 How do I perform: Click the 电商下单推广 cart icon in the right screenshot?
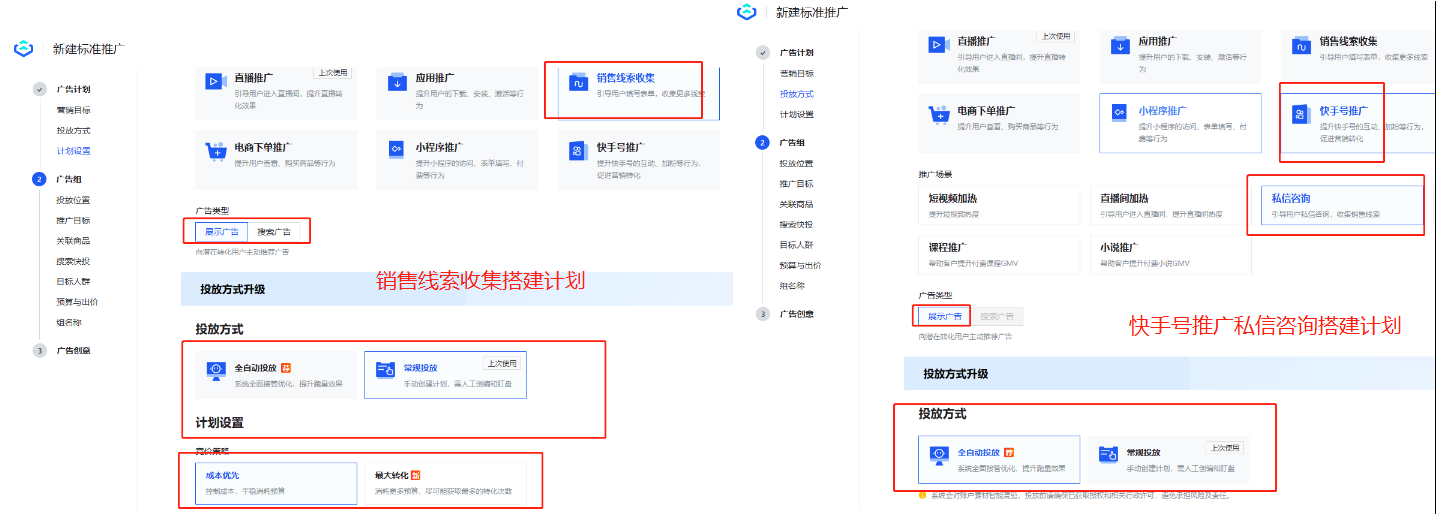point(938,115)
